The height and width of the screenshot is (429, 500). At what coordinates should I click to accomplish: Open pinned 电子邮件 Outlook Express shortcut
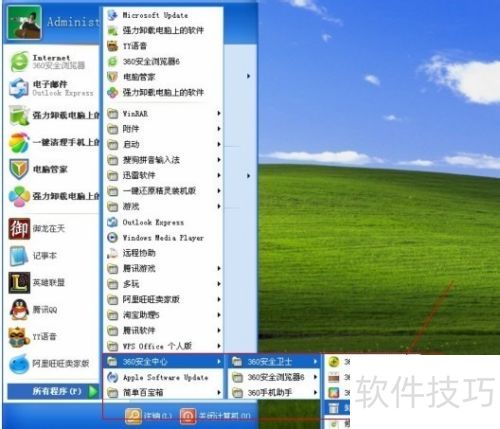coord(53,88)
